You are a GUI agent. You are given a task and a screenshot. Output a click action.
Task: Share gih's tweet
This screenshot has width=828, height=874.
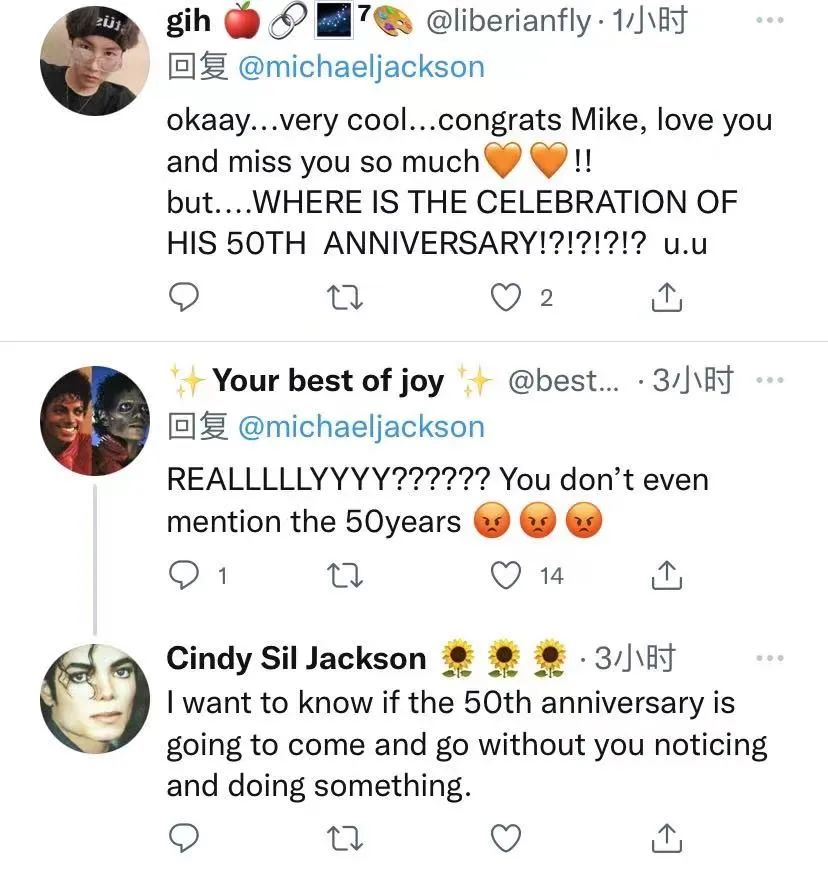tap(667, 297)
